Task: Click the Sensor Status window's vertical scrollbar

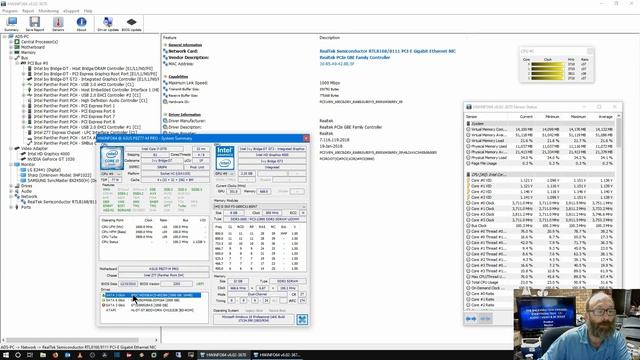Action: [619, 212]
